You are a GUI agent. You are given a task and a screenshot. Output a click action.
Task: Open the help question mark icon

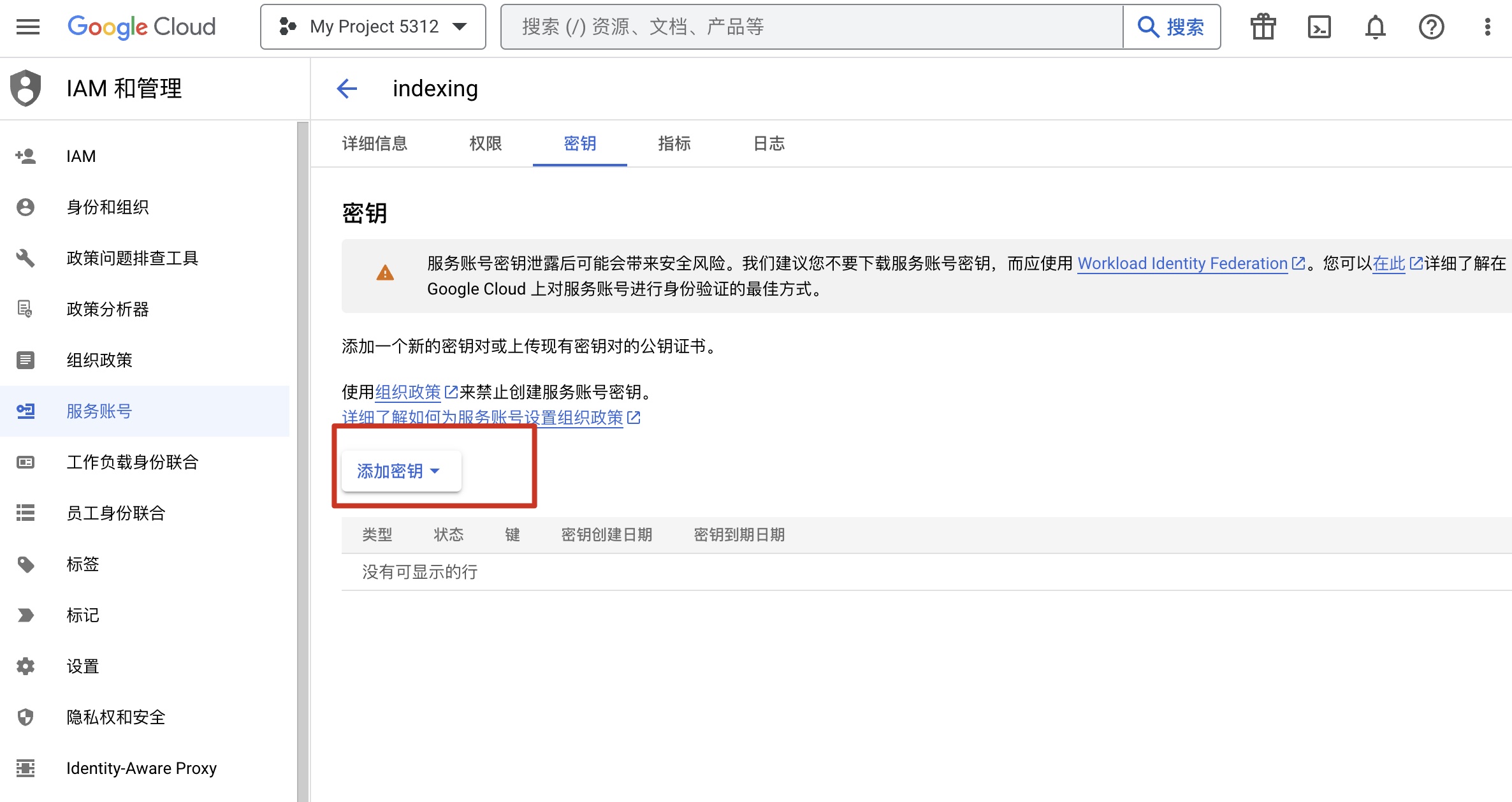(x=1431, y=27)
